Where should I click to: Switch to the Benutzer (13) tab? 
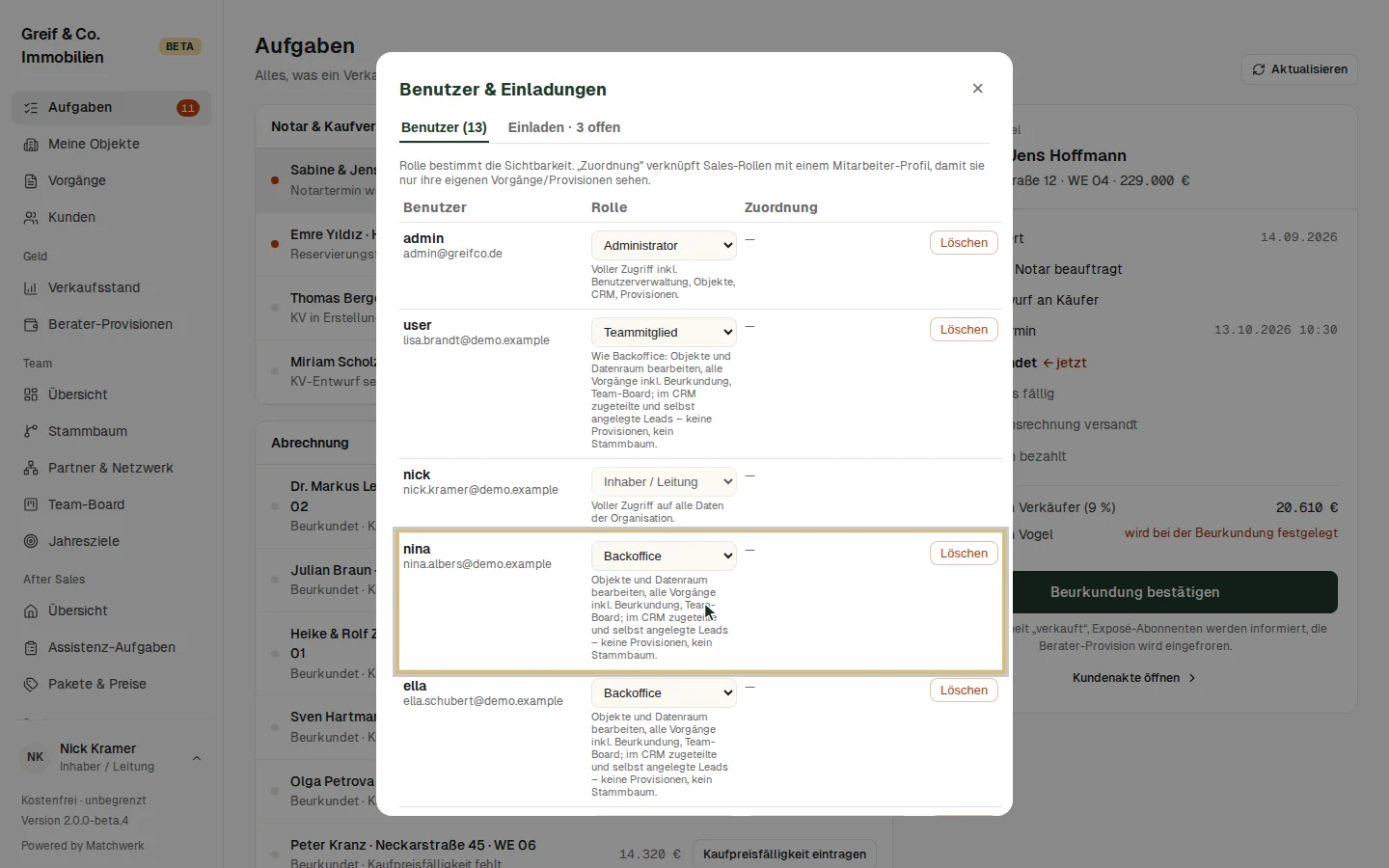pos(444,127)
